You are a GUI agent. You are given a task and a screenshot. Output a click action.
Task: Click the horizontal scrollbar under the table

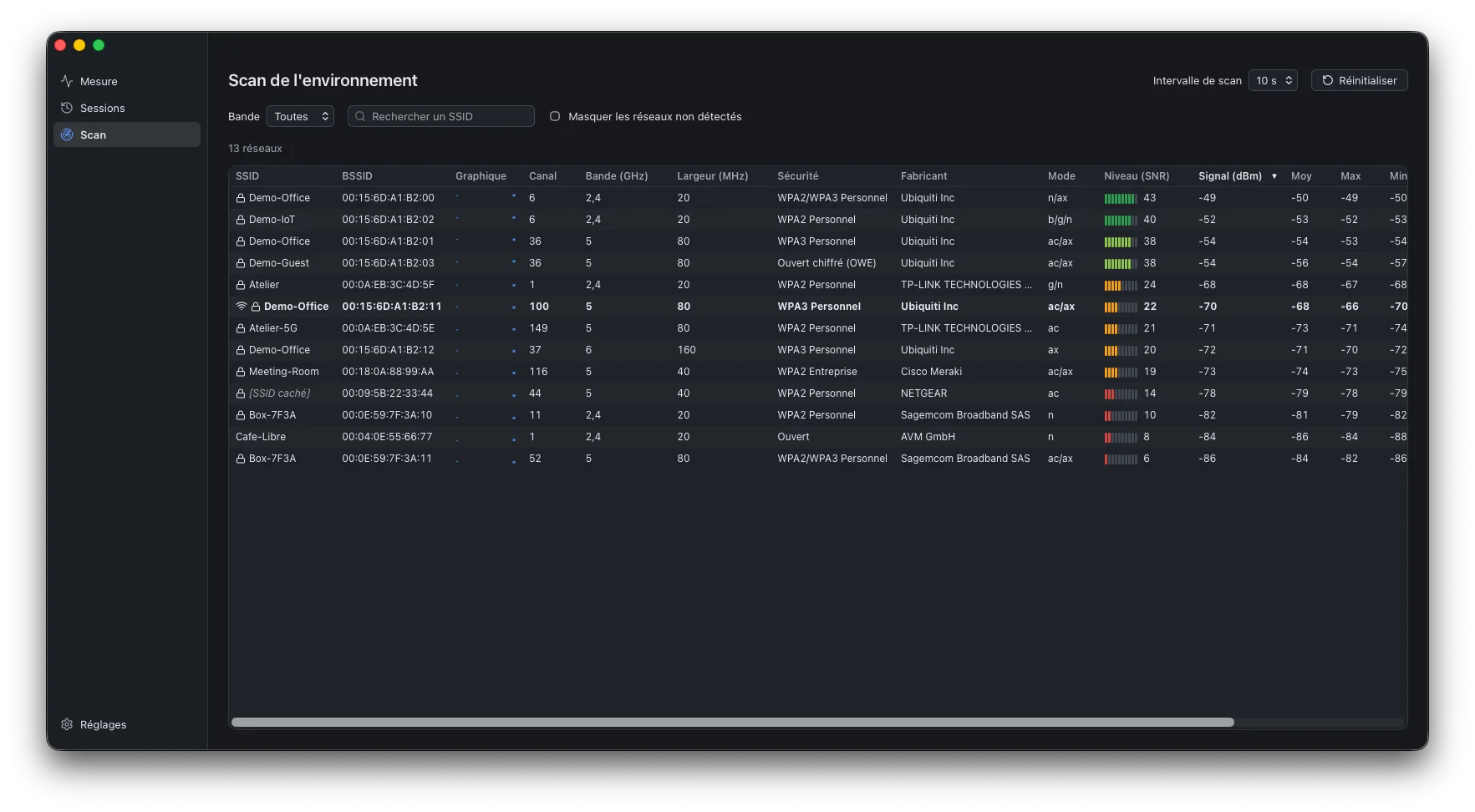(732, 722)
